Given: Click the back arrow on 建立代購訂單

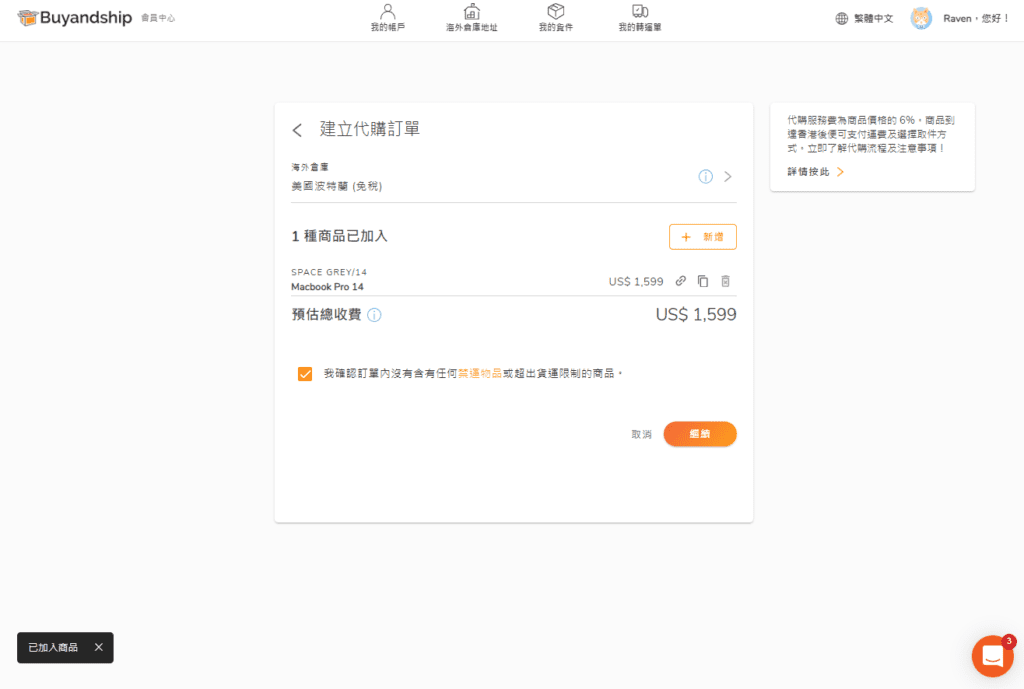Looking at the screenshot, I should tap(297, 129).
